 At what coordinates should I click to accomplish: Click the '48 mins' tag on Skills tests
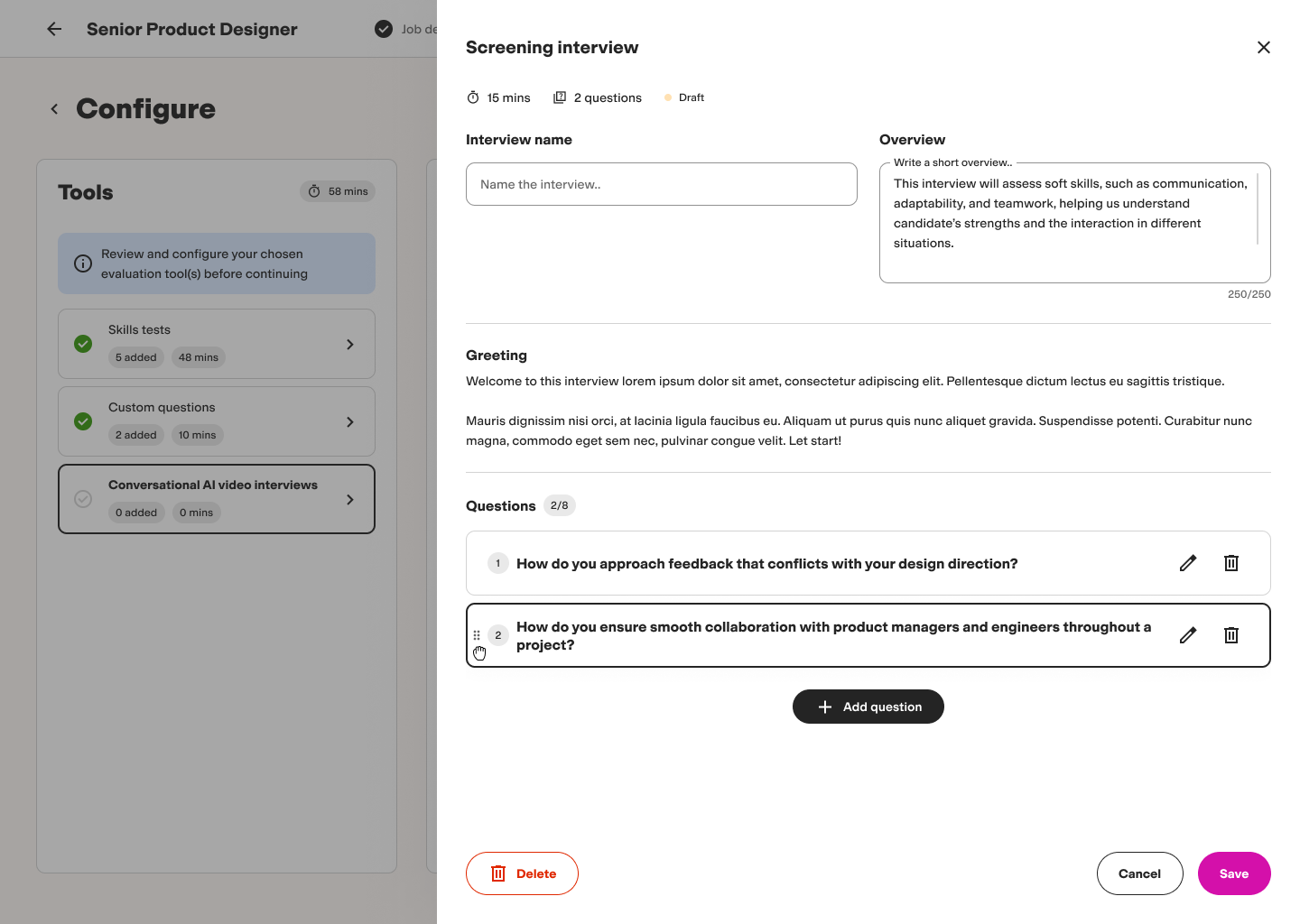[x=199, y=357]
